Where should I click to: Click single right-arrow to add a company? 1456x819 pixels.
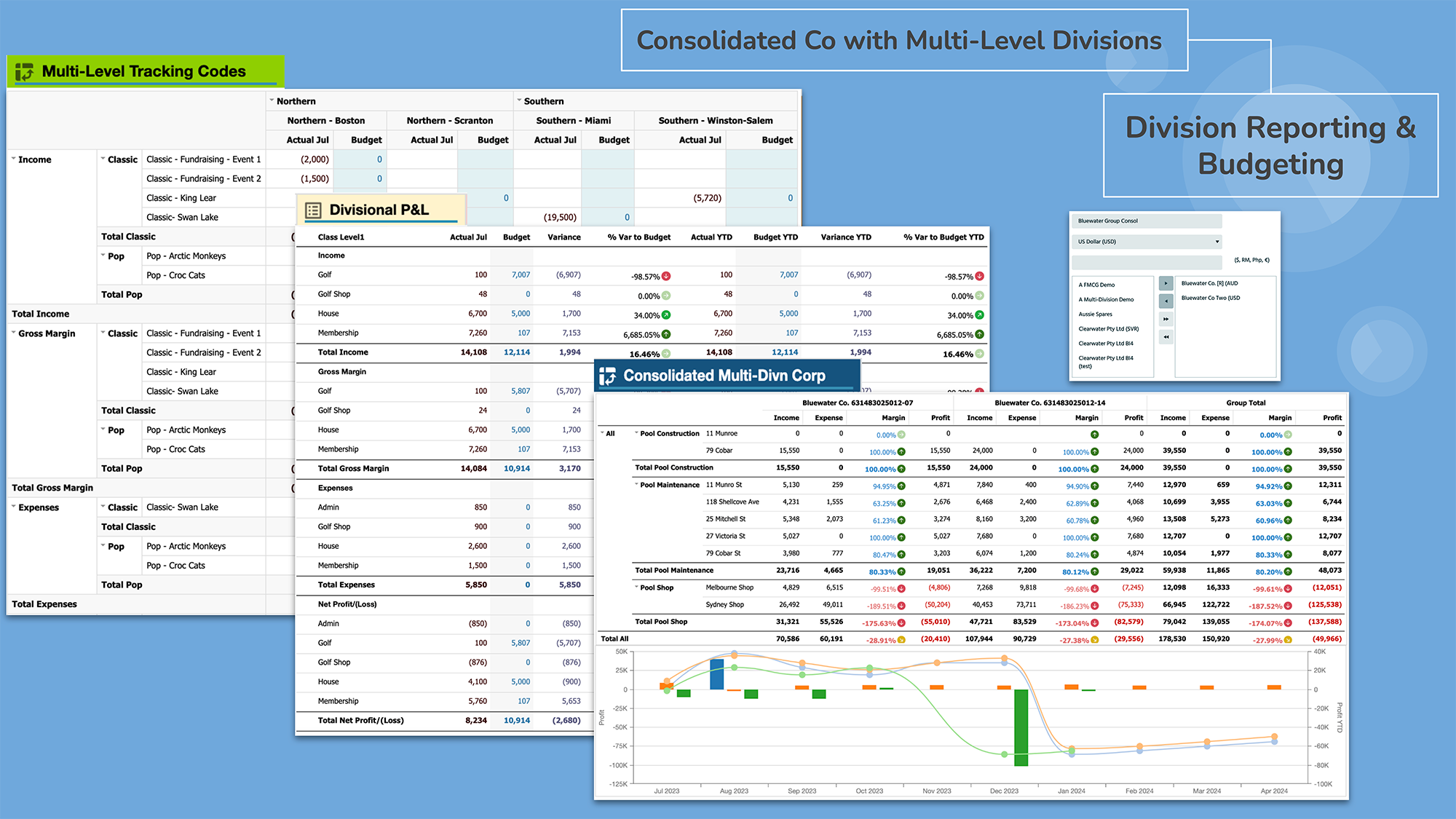point(1166,283)
